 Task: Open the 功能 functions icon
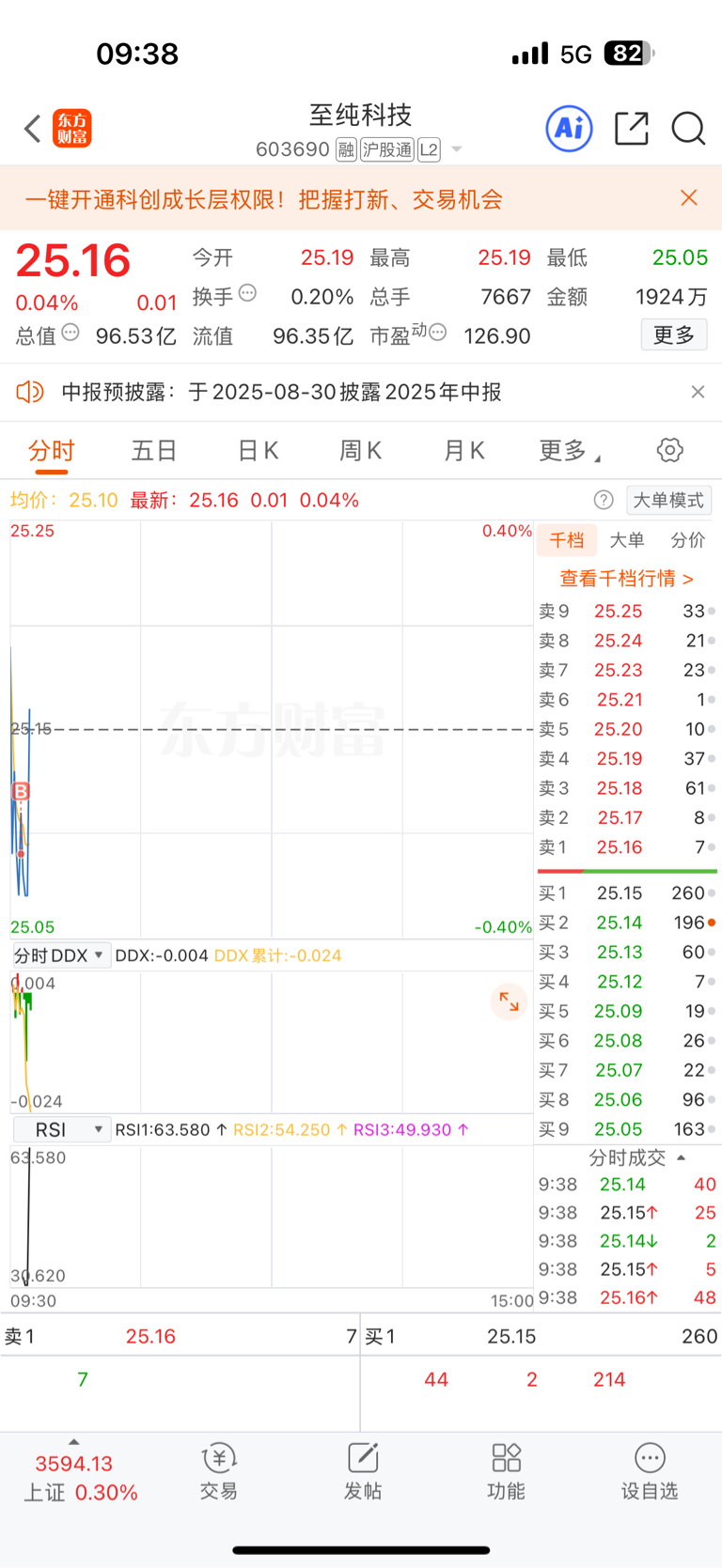(507, 1472)
